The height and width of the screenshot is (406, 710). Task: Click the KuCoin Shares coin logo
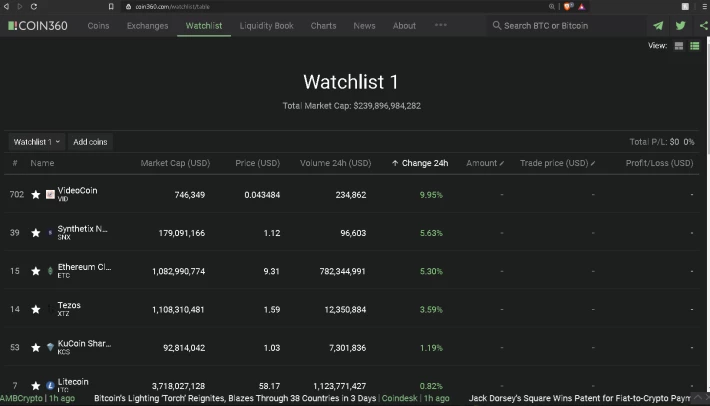coord(50,347)
